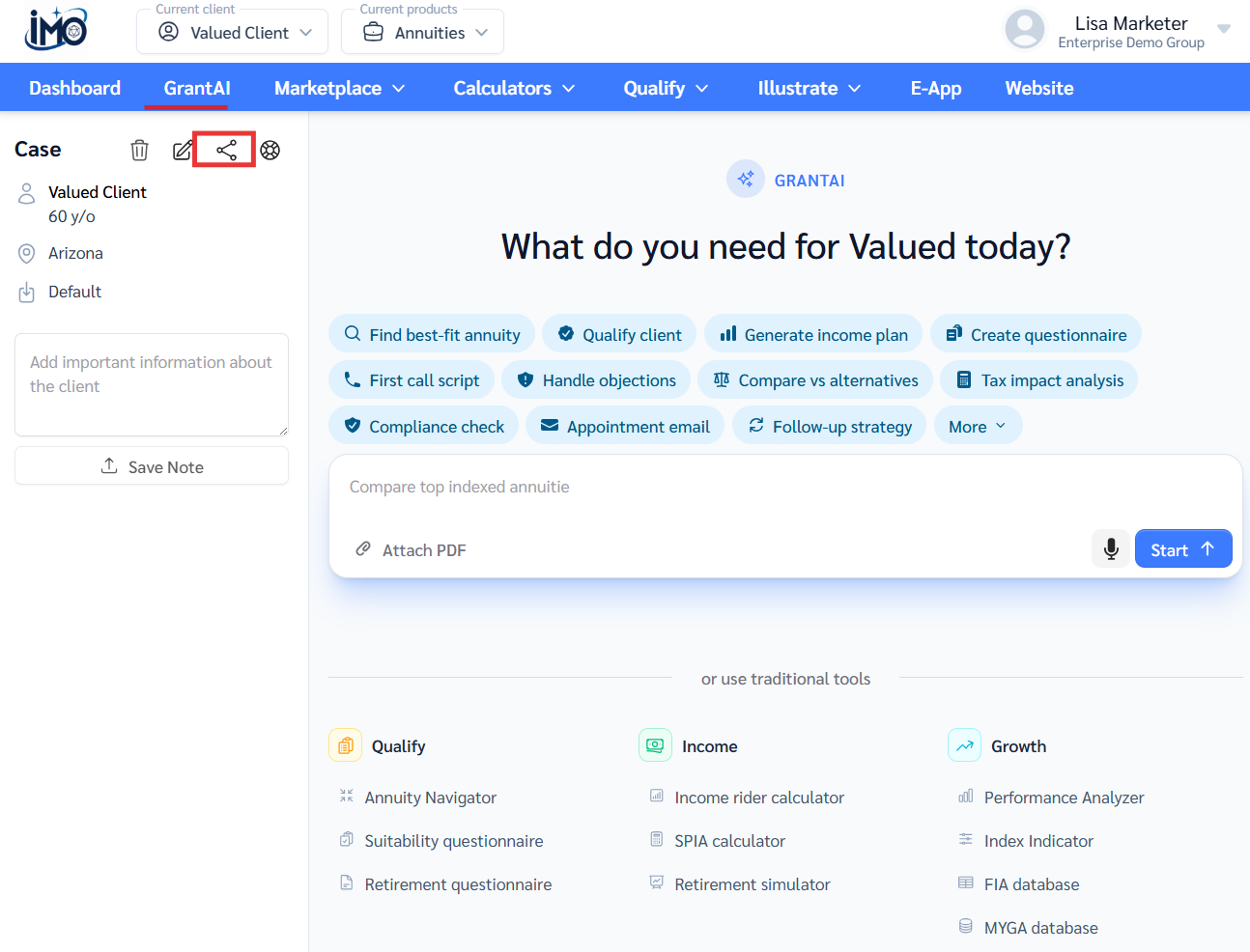Choose Compare vs alternatives

(815, 379)
